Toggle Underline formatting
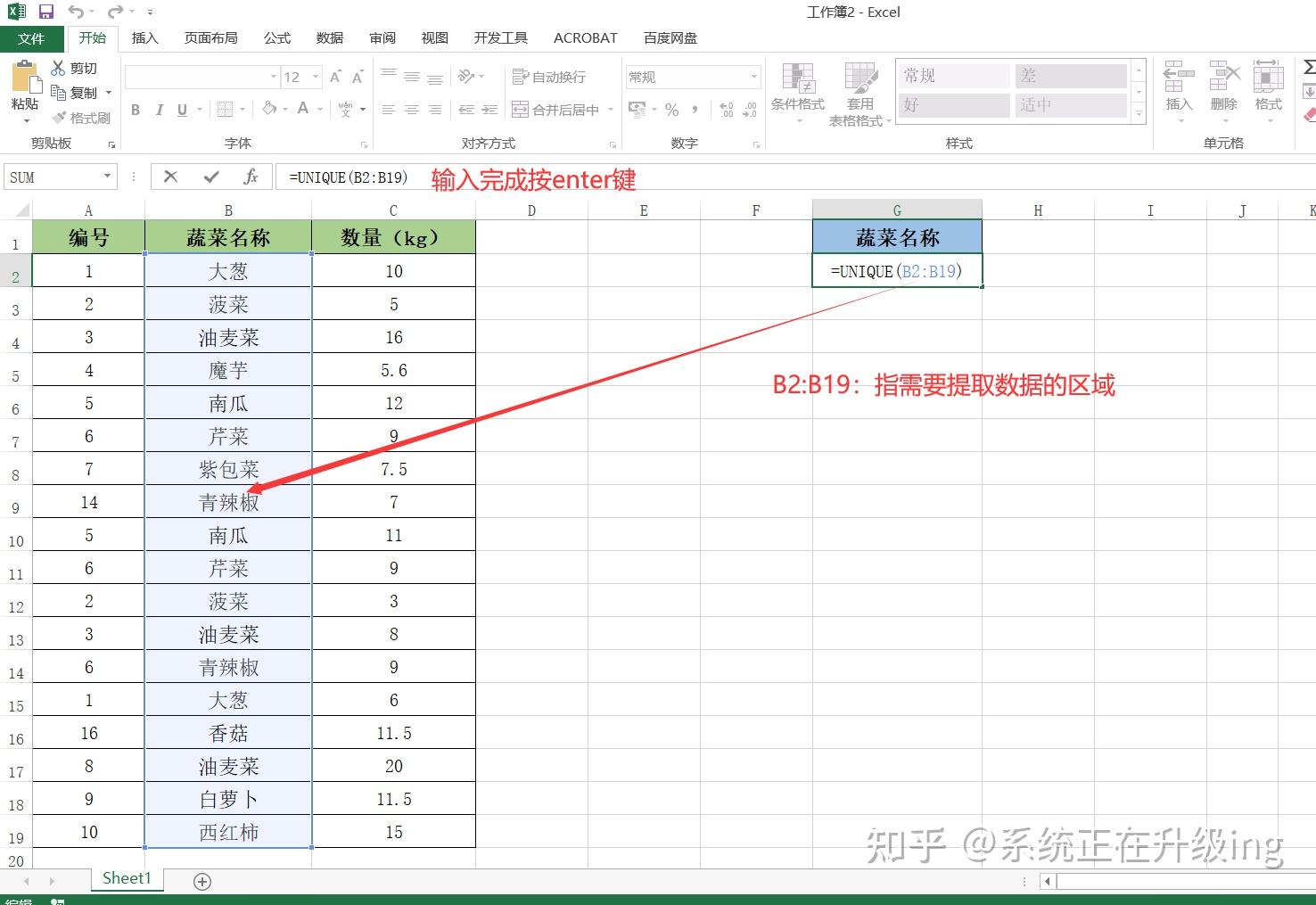This screenshot has width=1316, height=905. [182, 110]
